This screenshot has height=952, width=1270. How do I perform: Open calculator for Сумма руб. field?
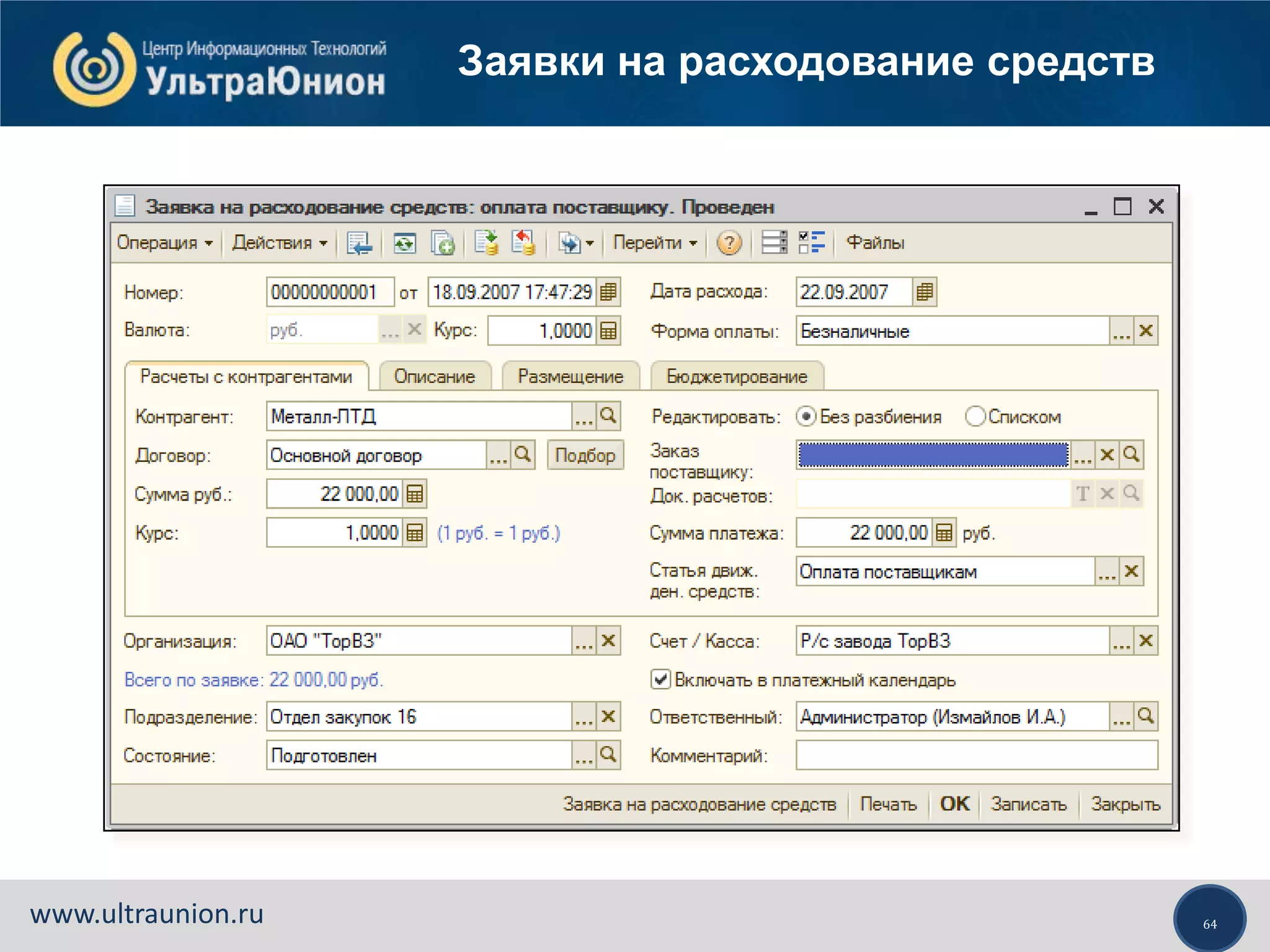[414, 494]
